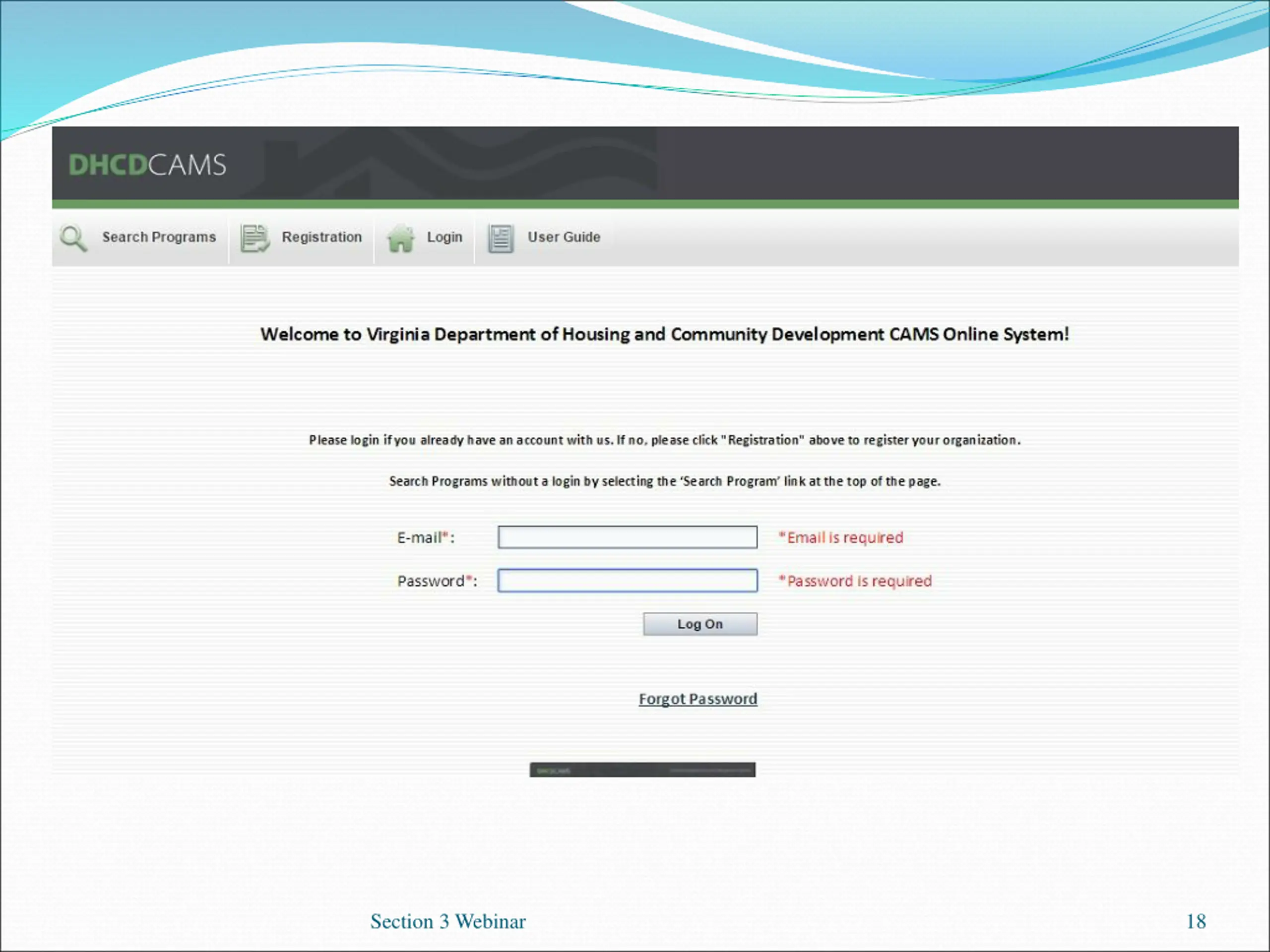The height and width of the screenshot is (952, 1270).
Task: Open the Registration menu item
Action: pyautogui.click(x=321, y=237)
